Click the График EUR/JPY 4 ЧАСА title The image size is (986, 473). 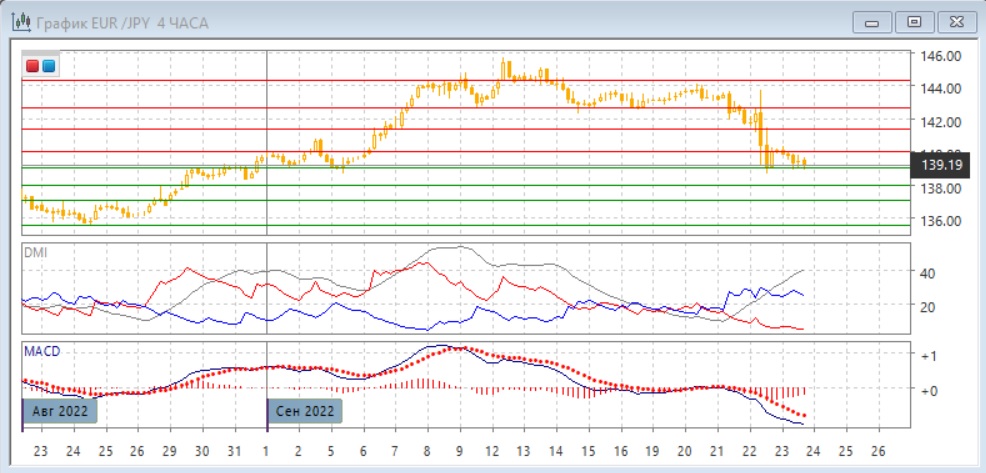[120, 22]
